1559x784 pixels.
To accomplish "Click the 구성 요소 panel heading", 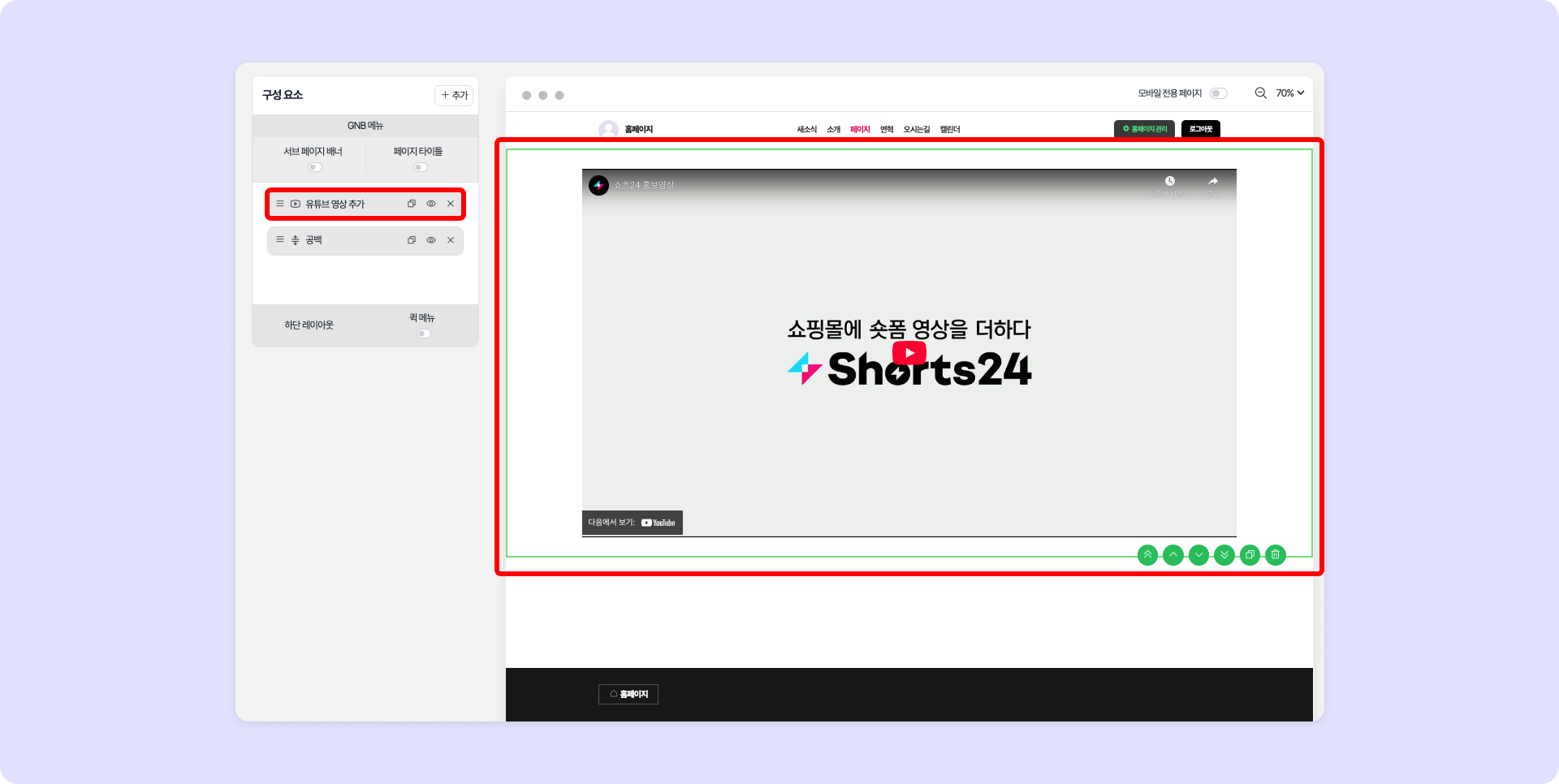I will click(x=283, y=95).
